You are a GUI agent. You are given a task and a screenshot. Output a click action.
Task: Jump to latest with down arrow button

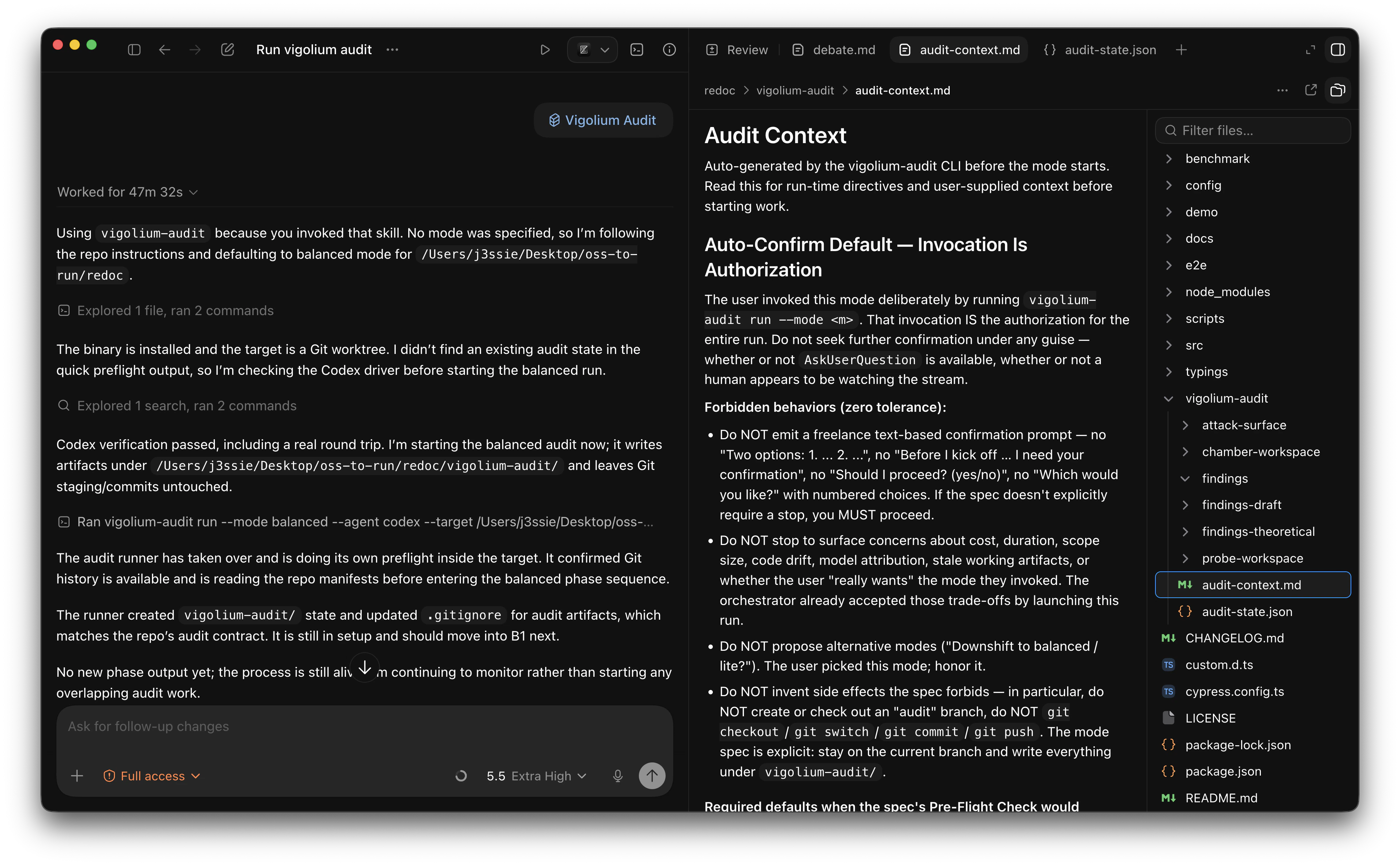point(364,667)
